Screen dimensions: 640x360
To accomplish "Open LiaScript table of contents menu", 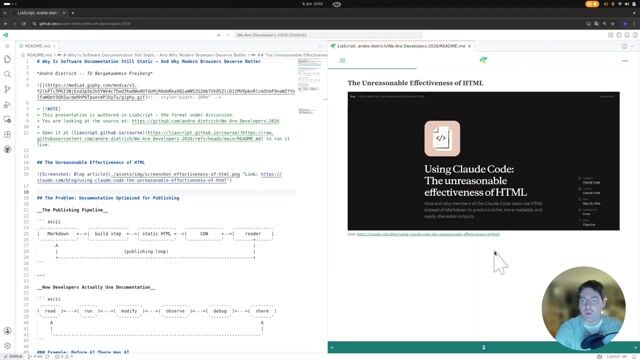I will point(342,60).
